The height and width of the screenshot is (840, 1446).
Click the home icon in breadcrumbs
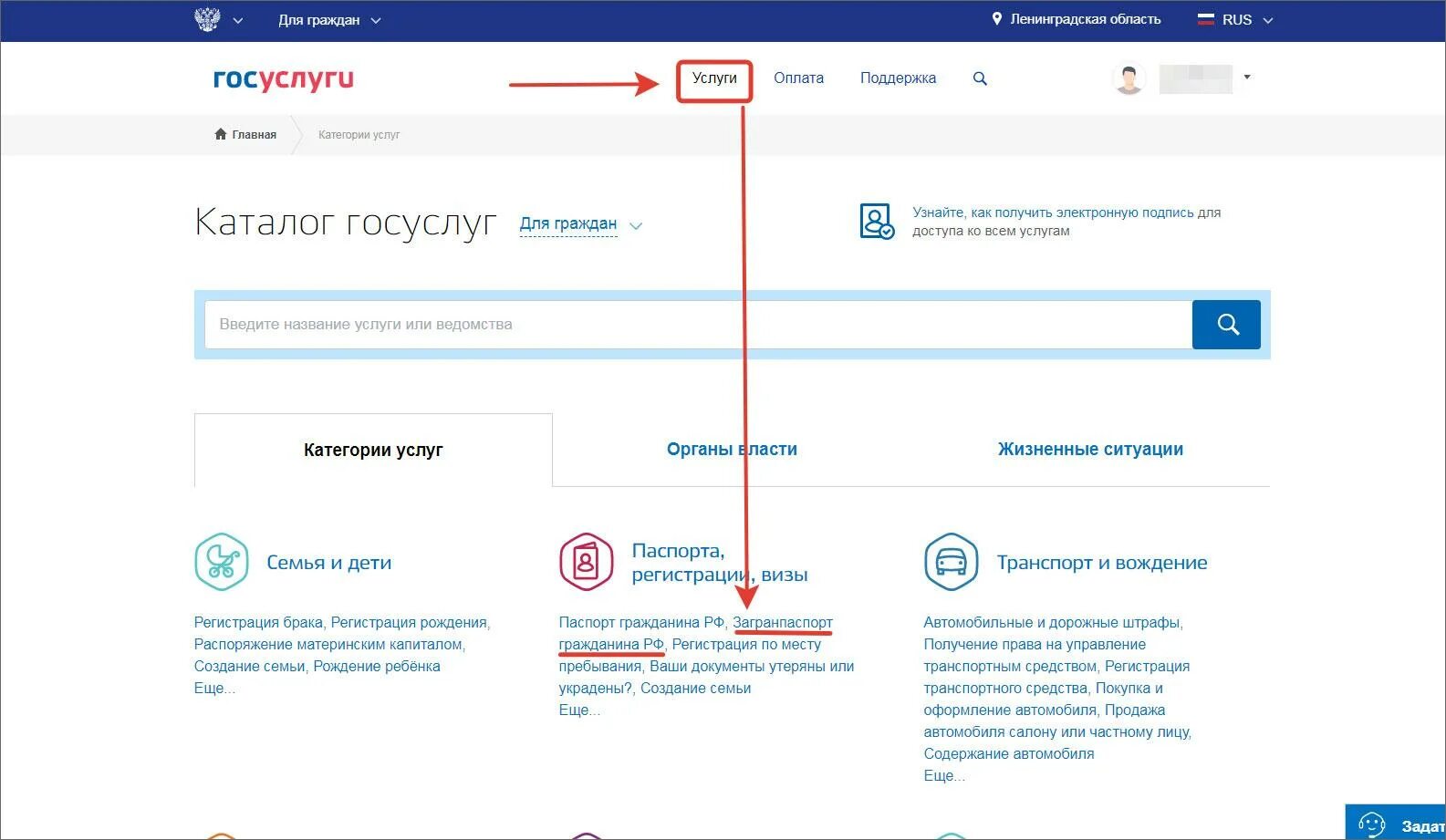(221, 134)
